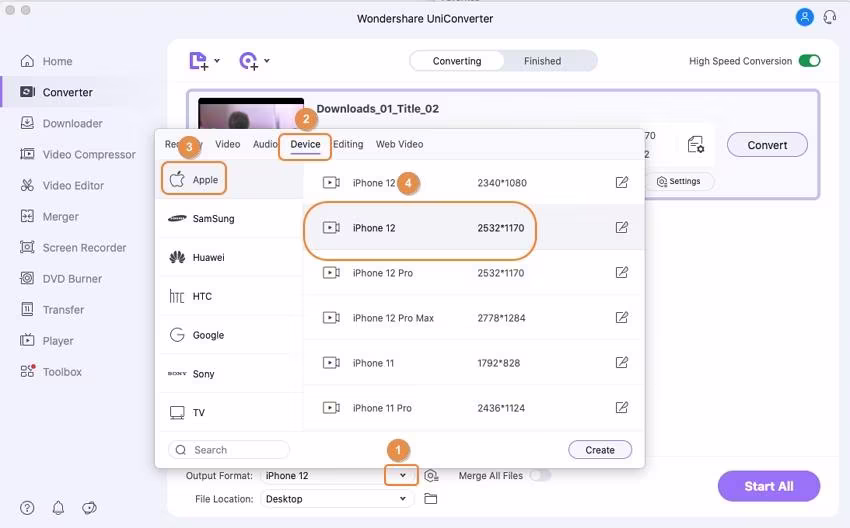Click the Convert button

[767, 145]
